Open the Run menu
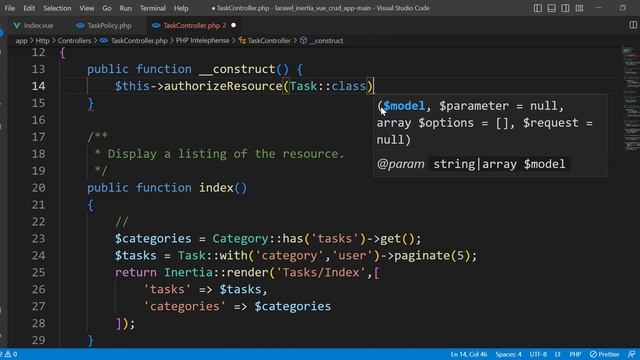 [126, 8]
